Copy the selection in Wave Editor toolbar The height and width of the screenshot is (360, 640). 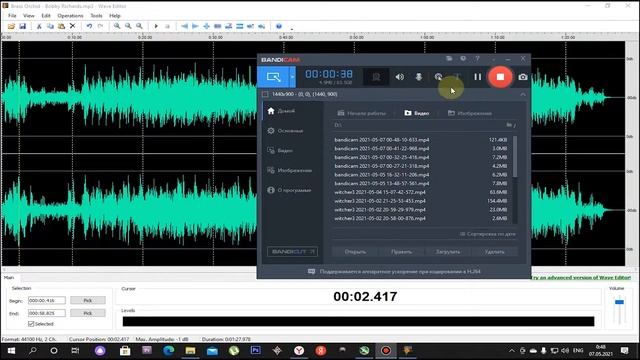50,26
